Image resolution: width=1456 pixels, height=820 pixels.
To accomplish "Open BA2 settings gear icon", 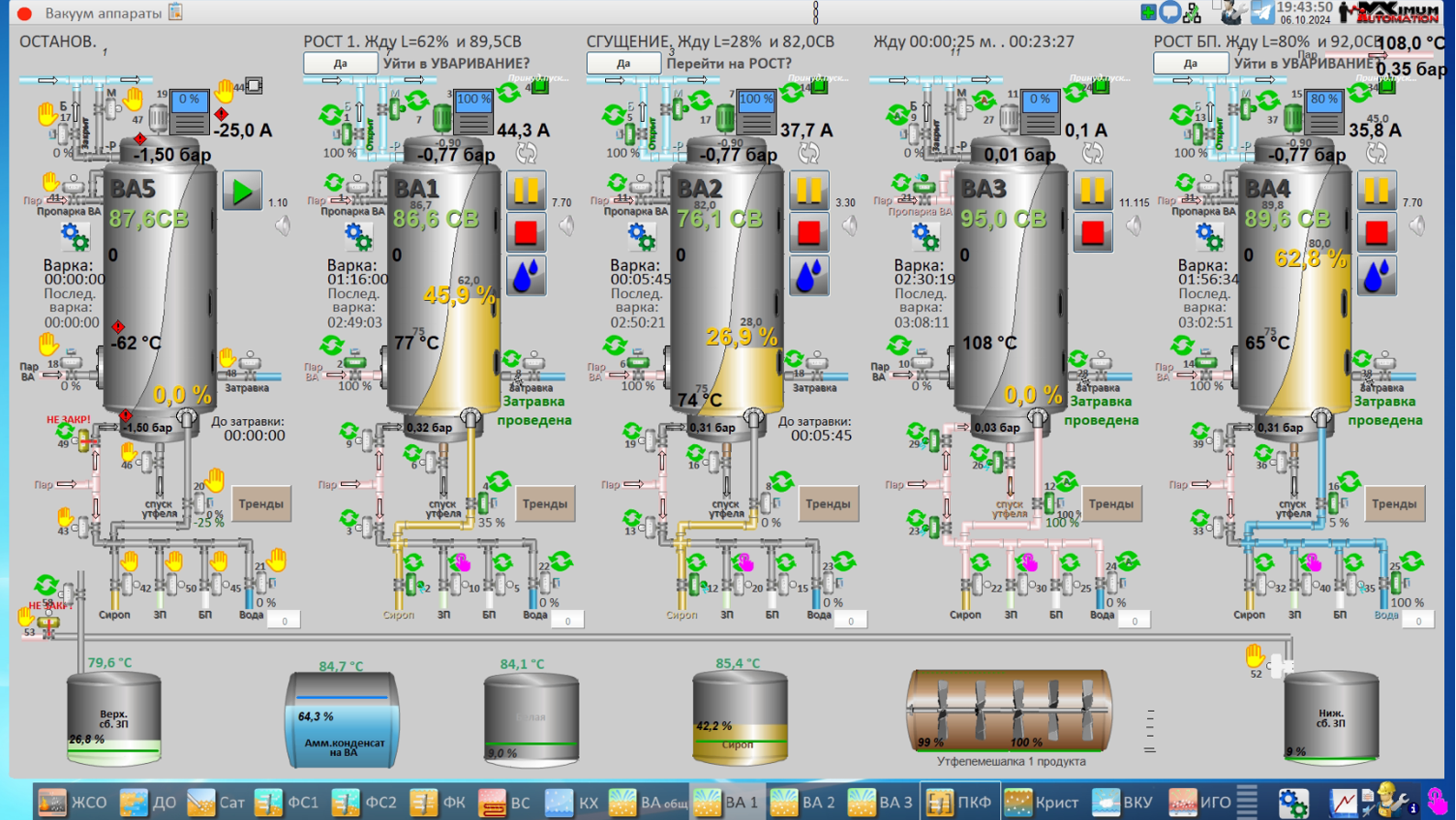I will [x=641, y=237].
